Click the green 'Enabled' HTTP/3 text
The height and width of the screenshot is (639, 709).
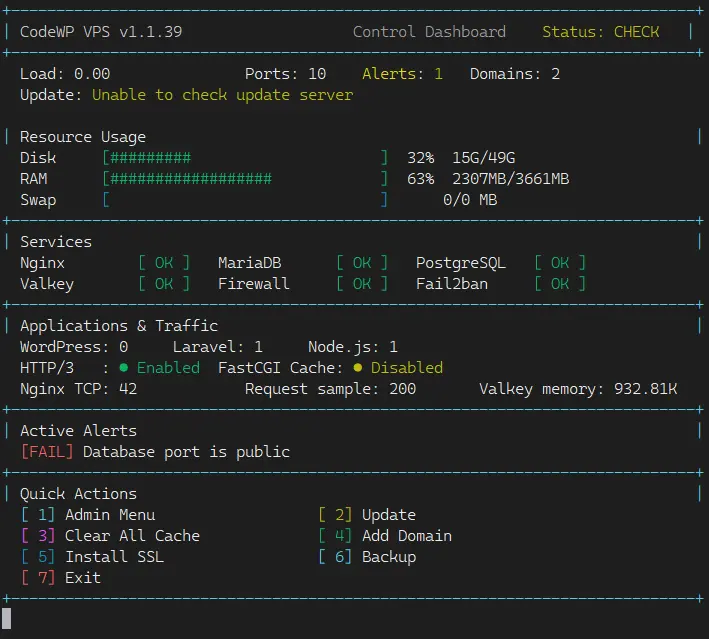168,368
